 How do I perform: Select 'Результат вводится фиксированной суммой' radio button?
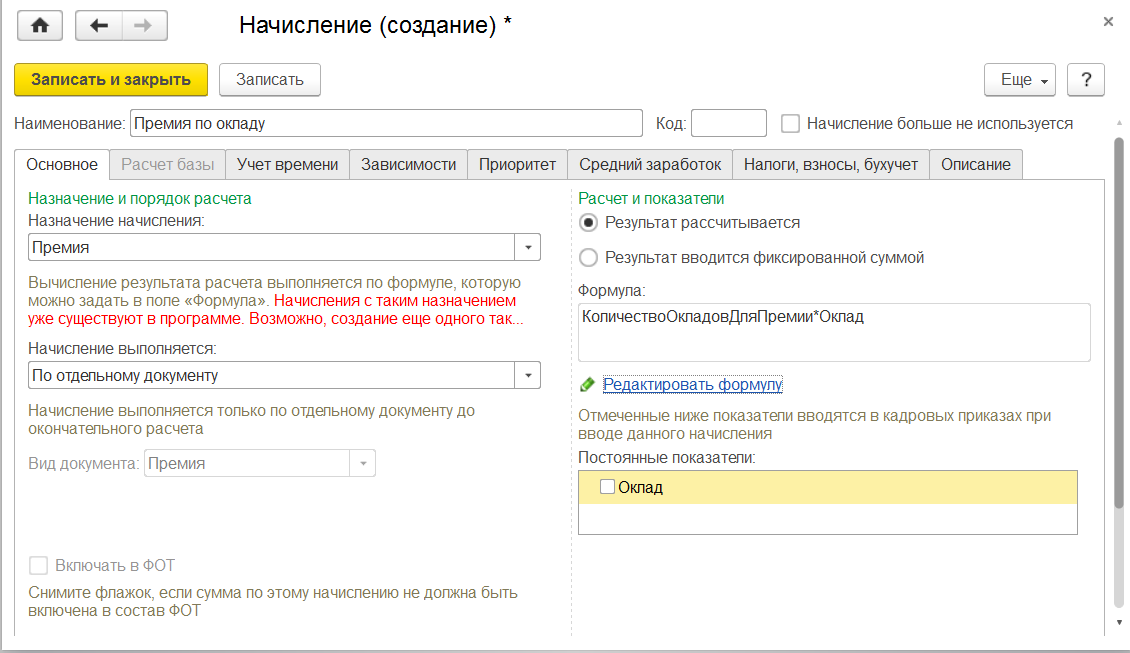point(589,258)
